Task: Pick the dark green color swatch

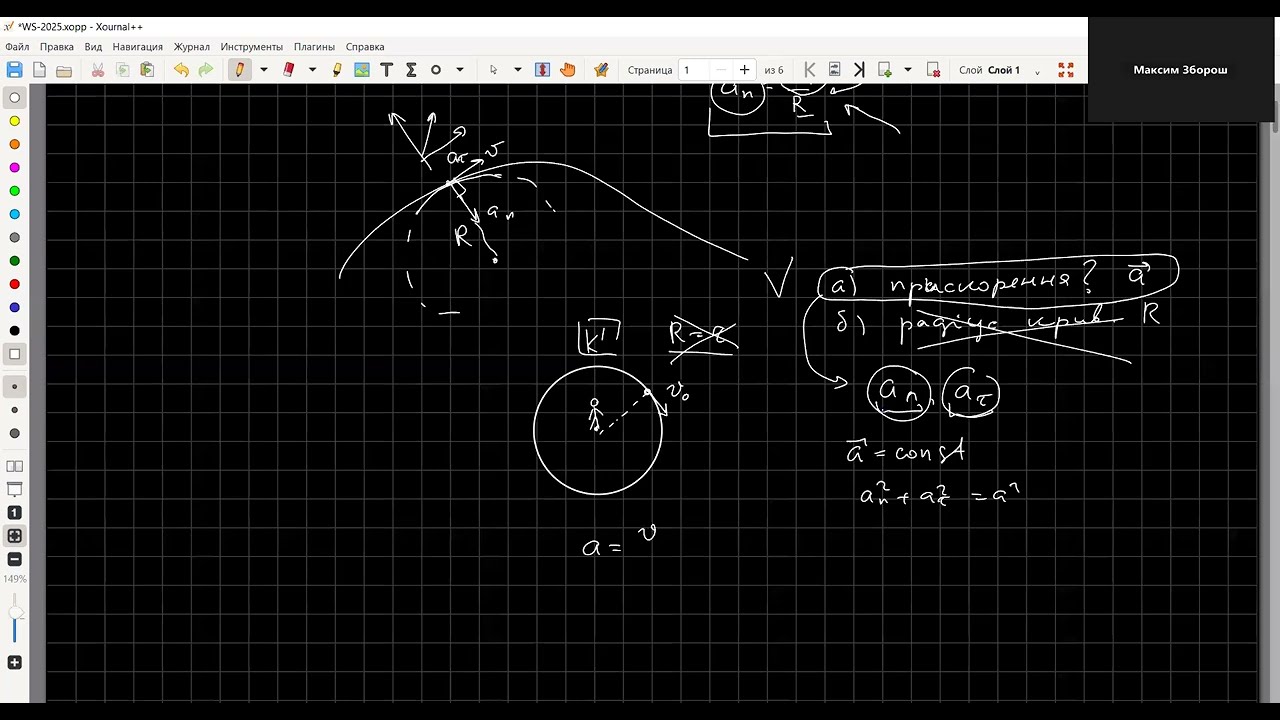Action: click(x=14, y=261)
